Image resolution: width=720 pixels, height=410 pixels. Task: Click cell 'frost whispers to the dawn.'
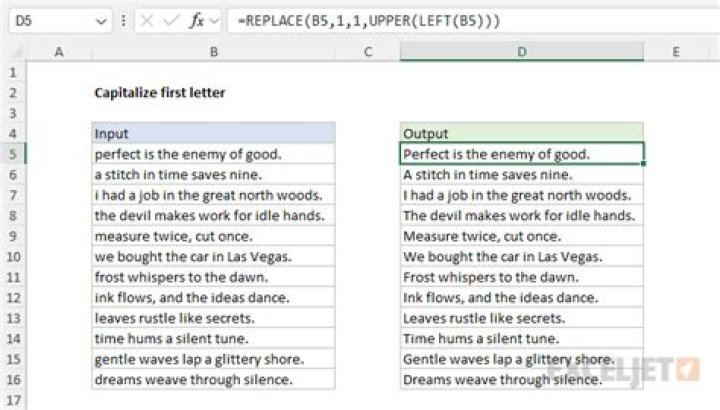pos(214,277)
